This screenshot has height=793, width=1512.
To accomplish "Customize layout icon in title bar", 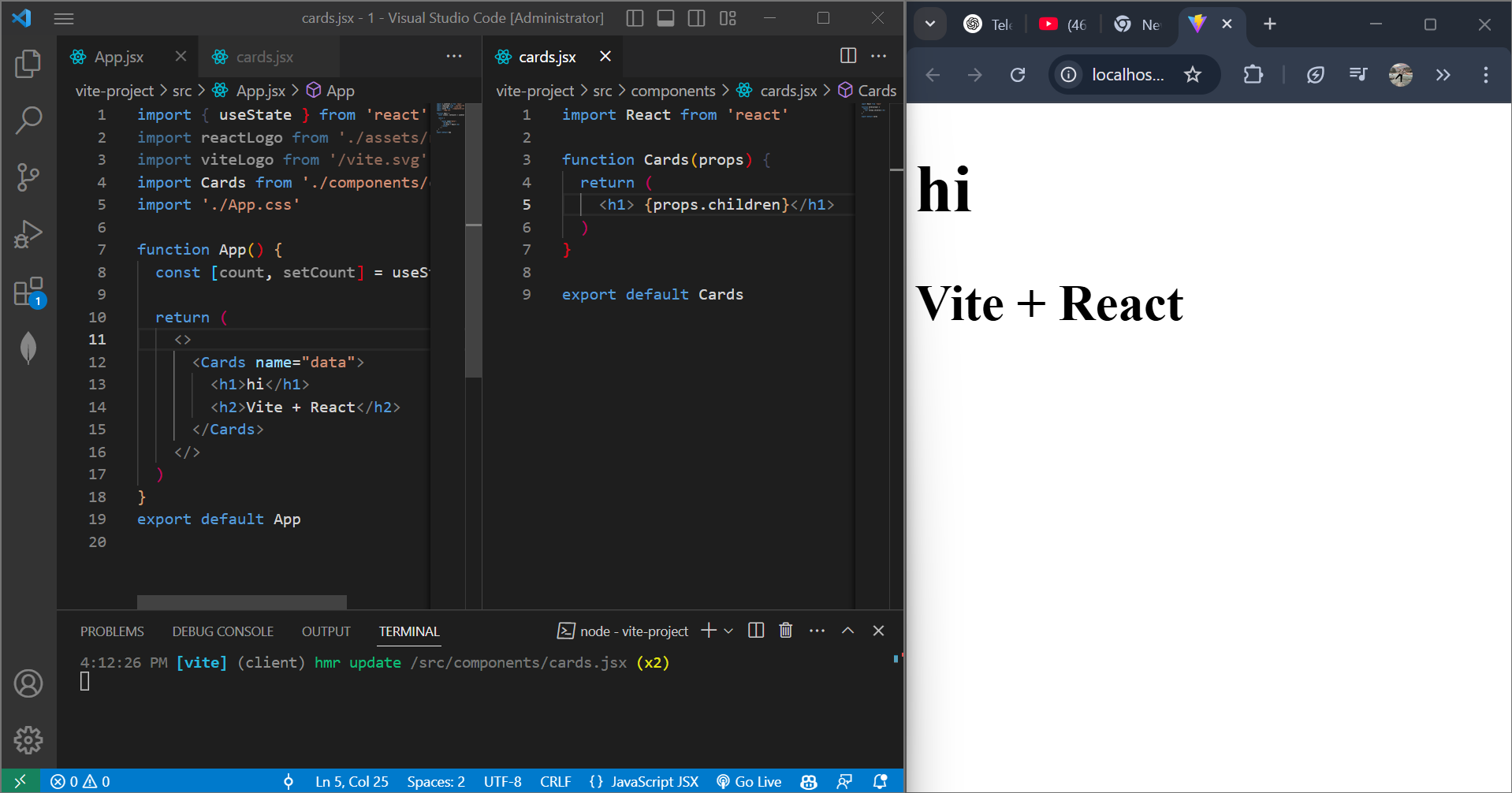I will [x=728, y=18].
